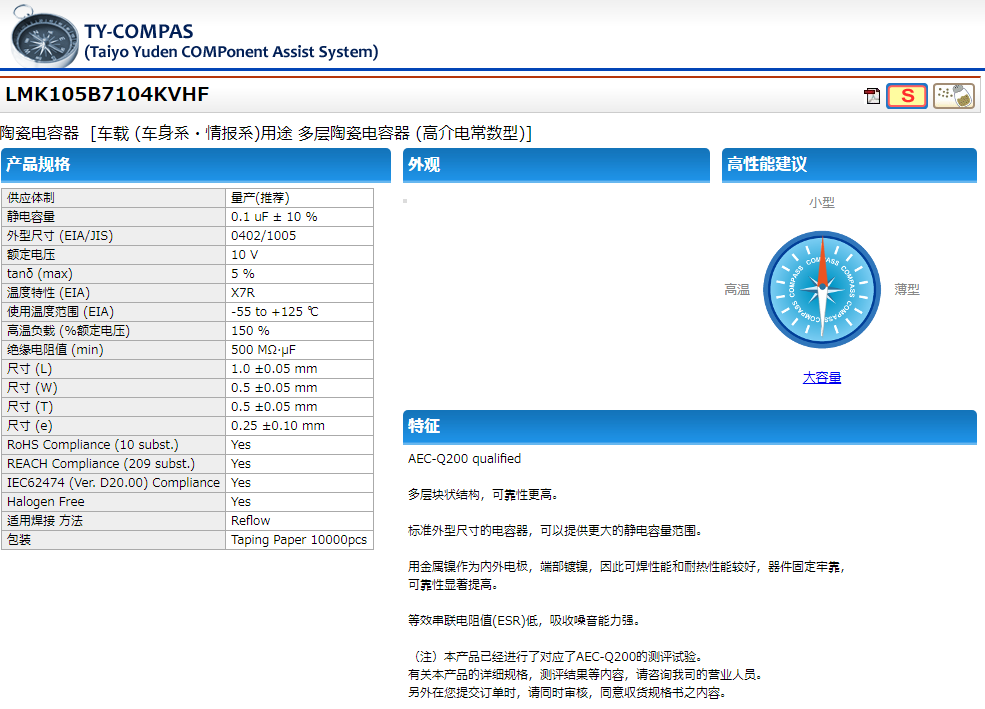Click the 尺寸 (W) row label

pos(32,387)
